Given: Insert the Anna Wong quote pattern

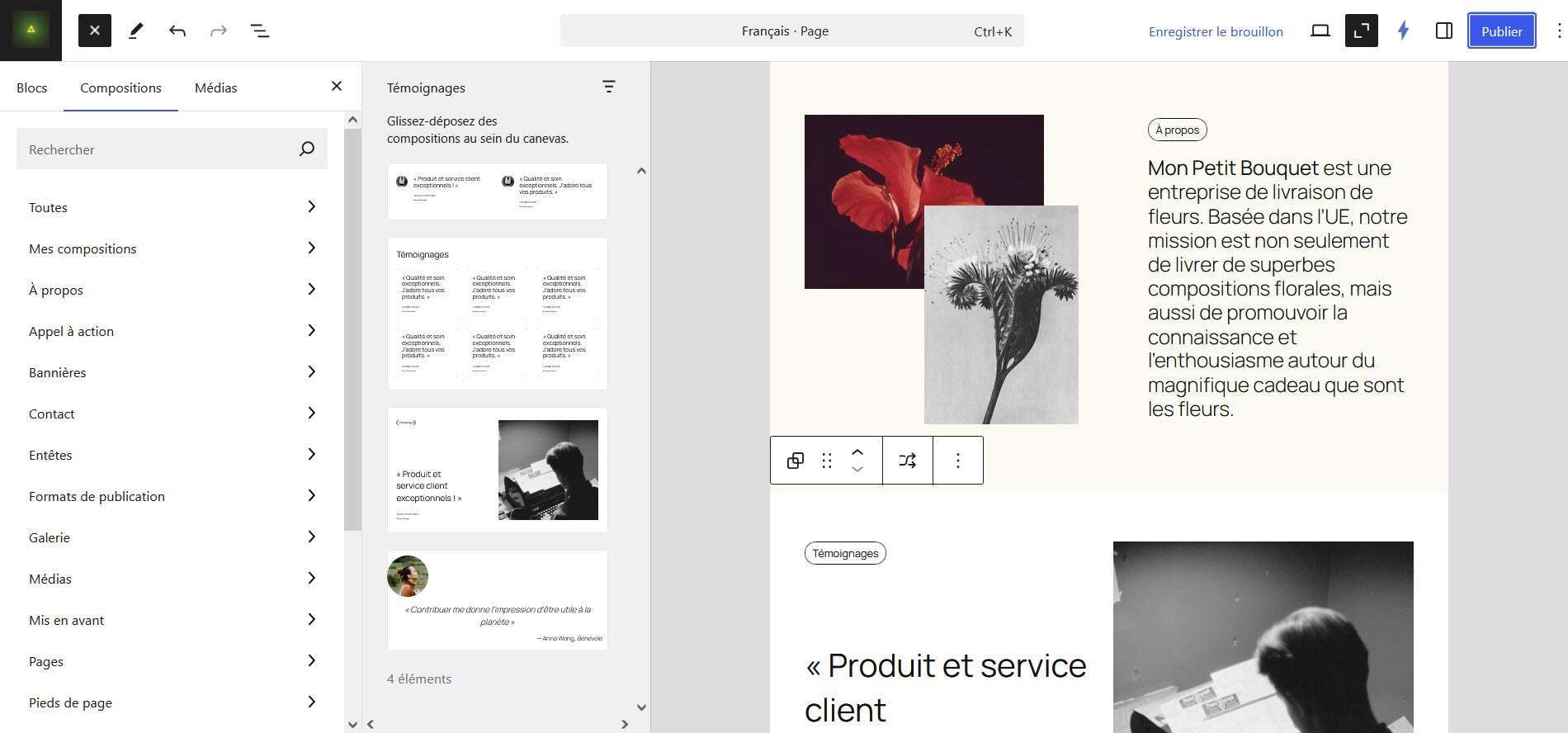Looking at the screenshot, I should pos(498,600).
